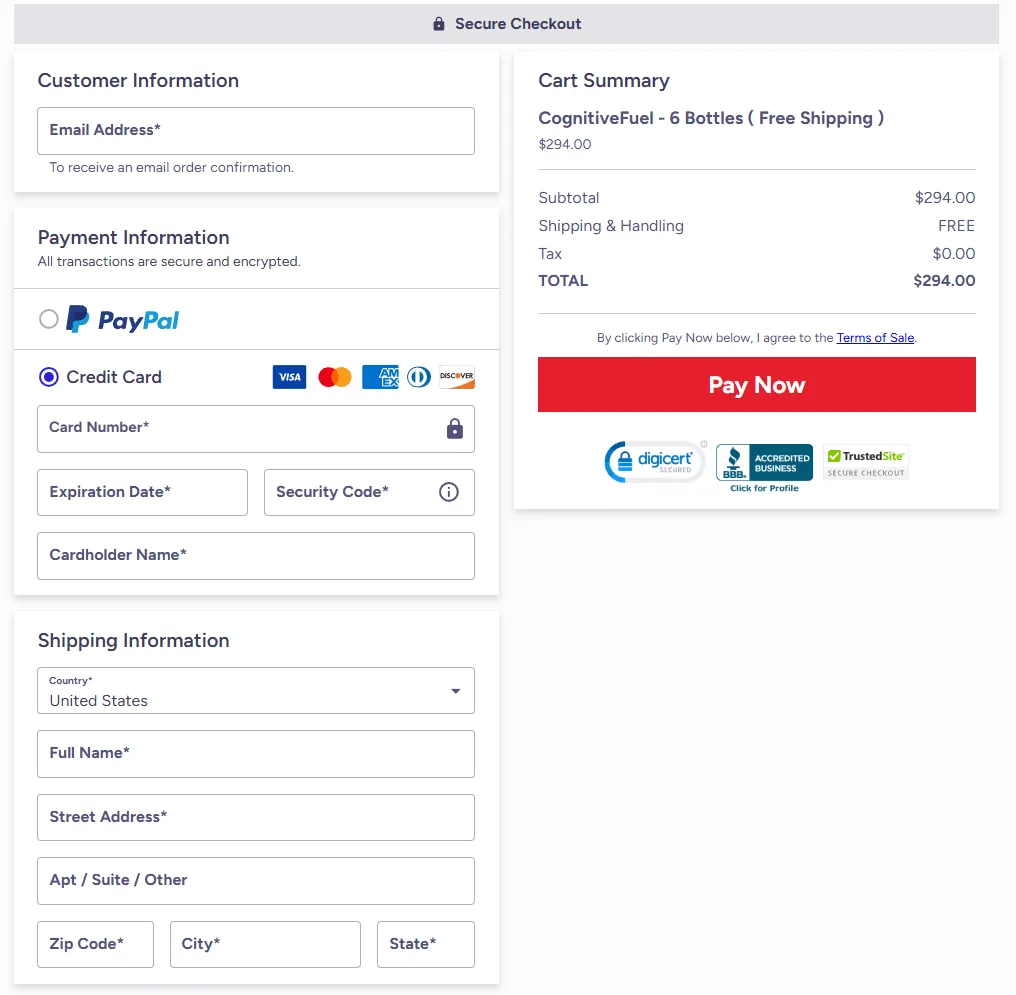The width and height of the screenshot is (1016, 995).
Task: Click the Discover card icon
Action: (x=457, y=377)
